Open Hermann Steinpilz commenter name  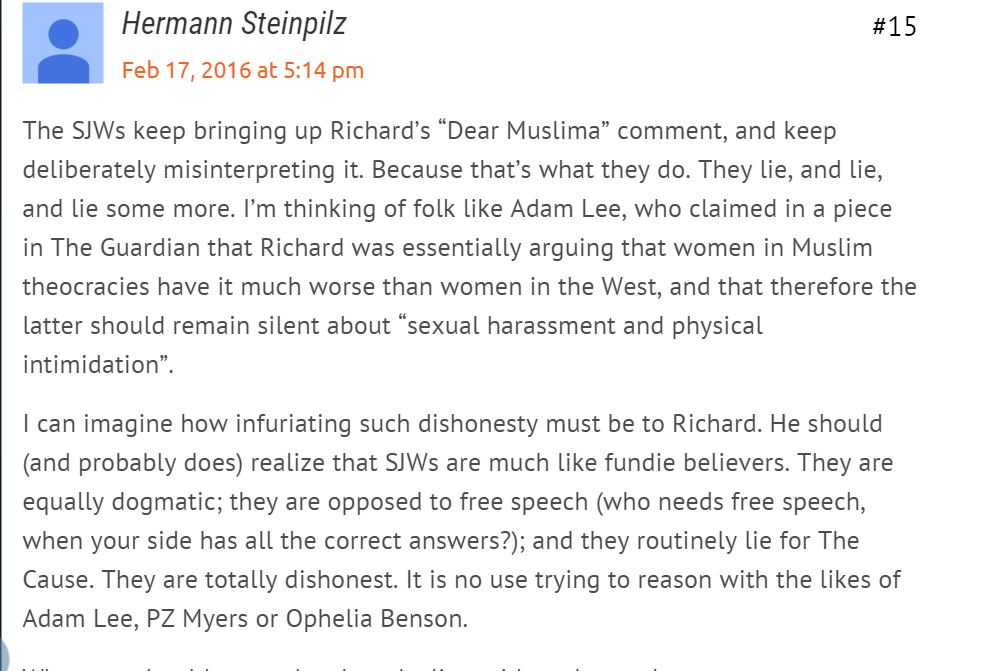pyautogui.click(x=234, y=23)
